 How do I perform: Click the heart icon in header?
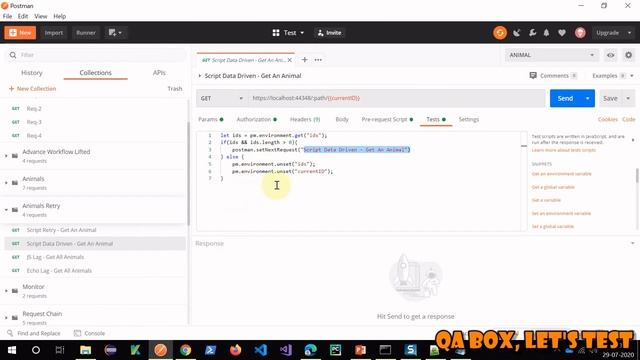click(562, 33)
